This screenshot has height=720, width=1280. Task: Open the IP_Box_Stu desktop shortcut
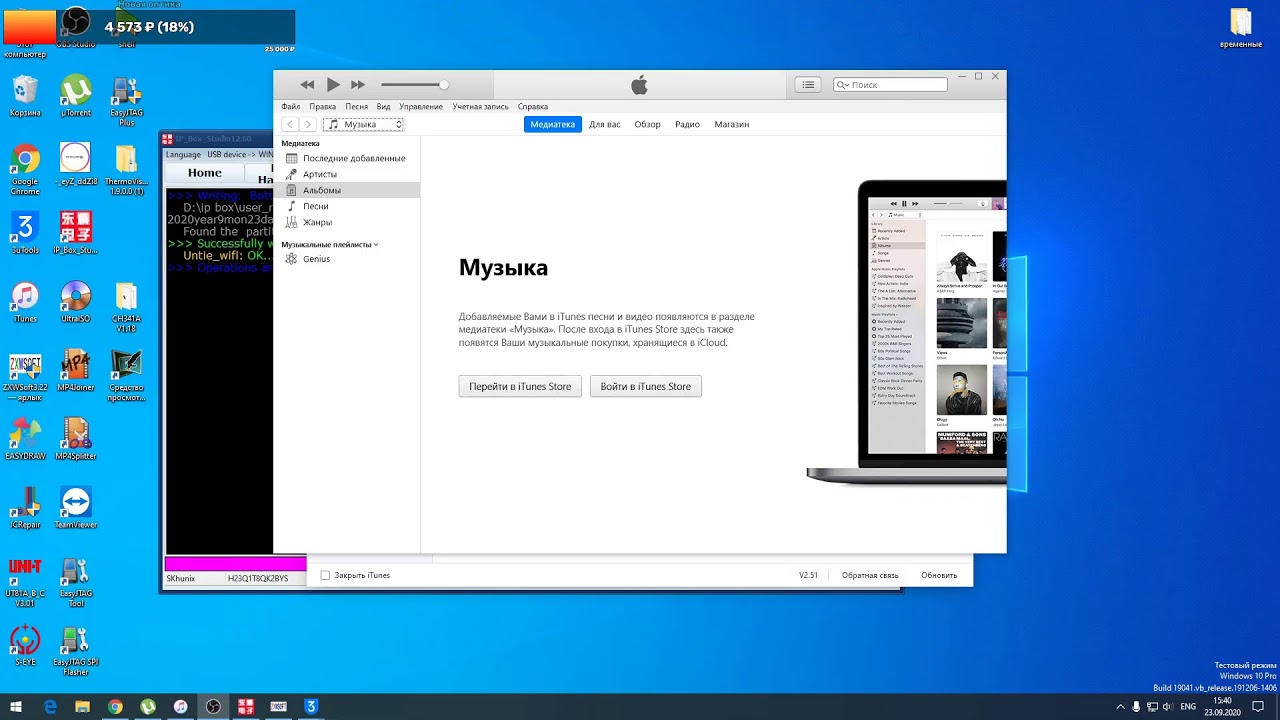tap(76, 233)
